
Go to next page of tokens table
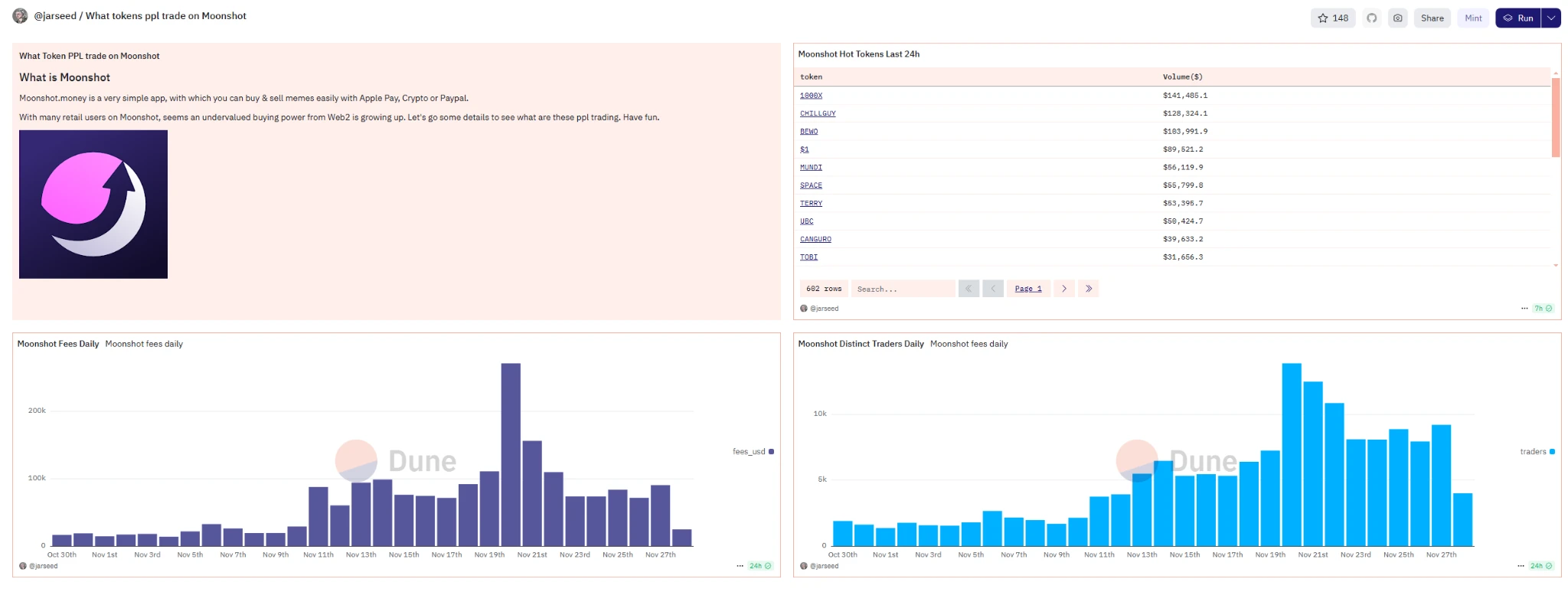[x=1063, y=289]
